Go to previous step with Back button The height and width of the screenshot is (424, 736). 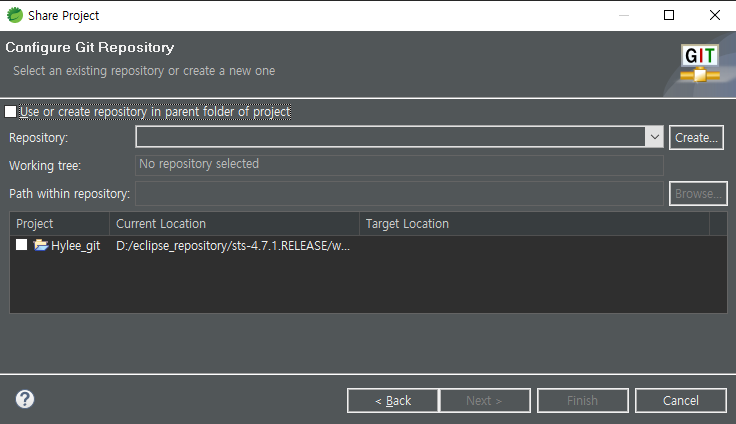392,400
